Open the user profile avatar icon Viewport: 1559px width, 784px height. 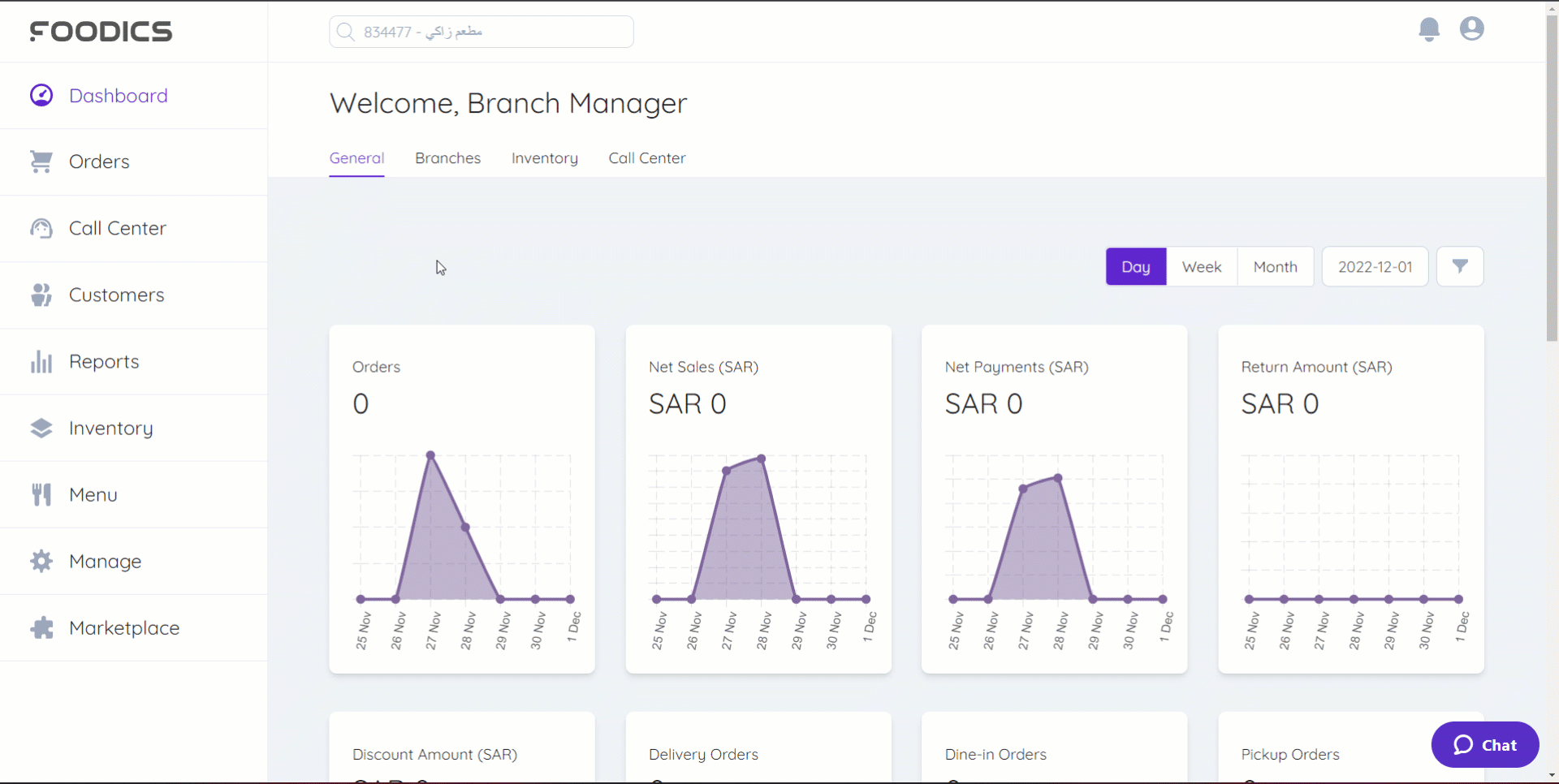[x=1471, y=29]
